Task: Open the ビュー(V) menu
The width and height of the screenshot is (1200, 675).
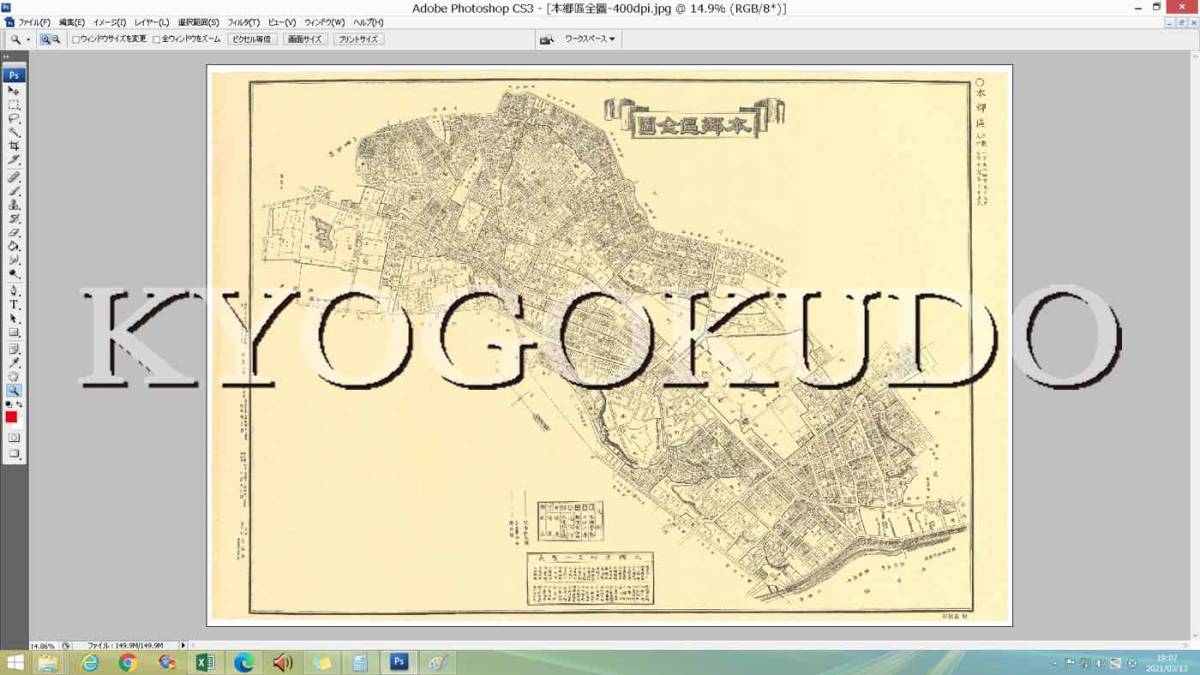Action: click(282, 22)
